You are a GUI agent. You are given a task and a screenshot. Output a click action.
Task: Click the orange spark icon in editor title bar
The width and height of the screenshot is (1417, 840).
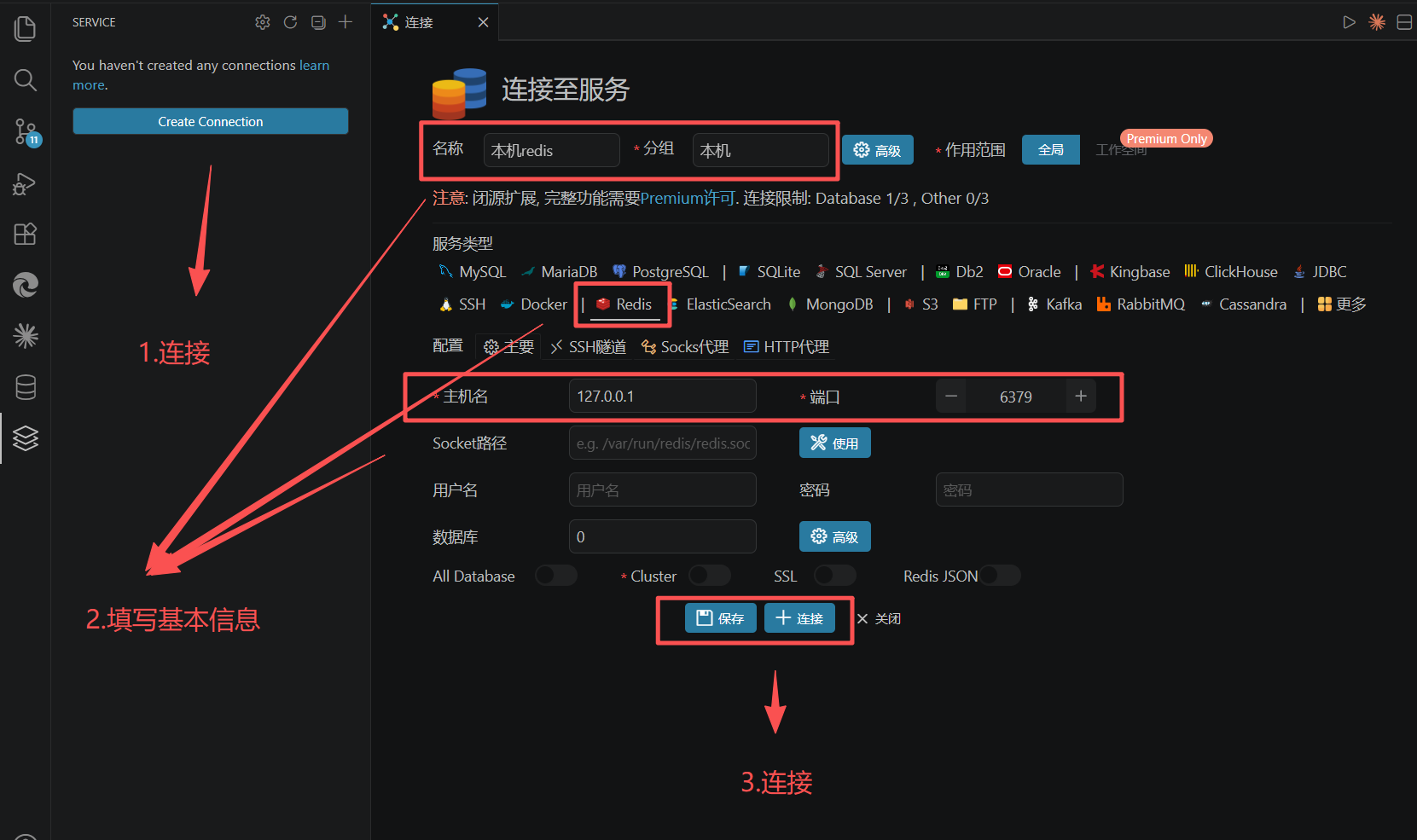pyautogui.click(x=1377, y=22)
